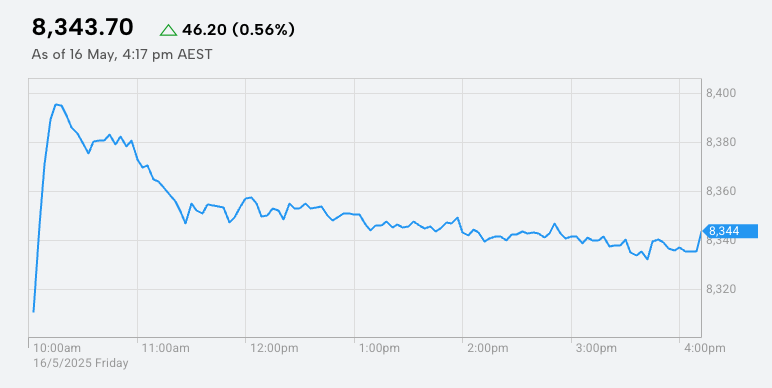Click the 1:00pm time axis label
Screen dimensions: 772x388
pyautogui.click(x=380, y=349)
